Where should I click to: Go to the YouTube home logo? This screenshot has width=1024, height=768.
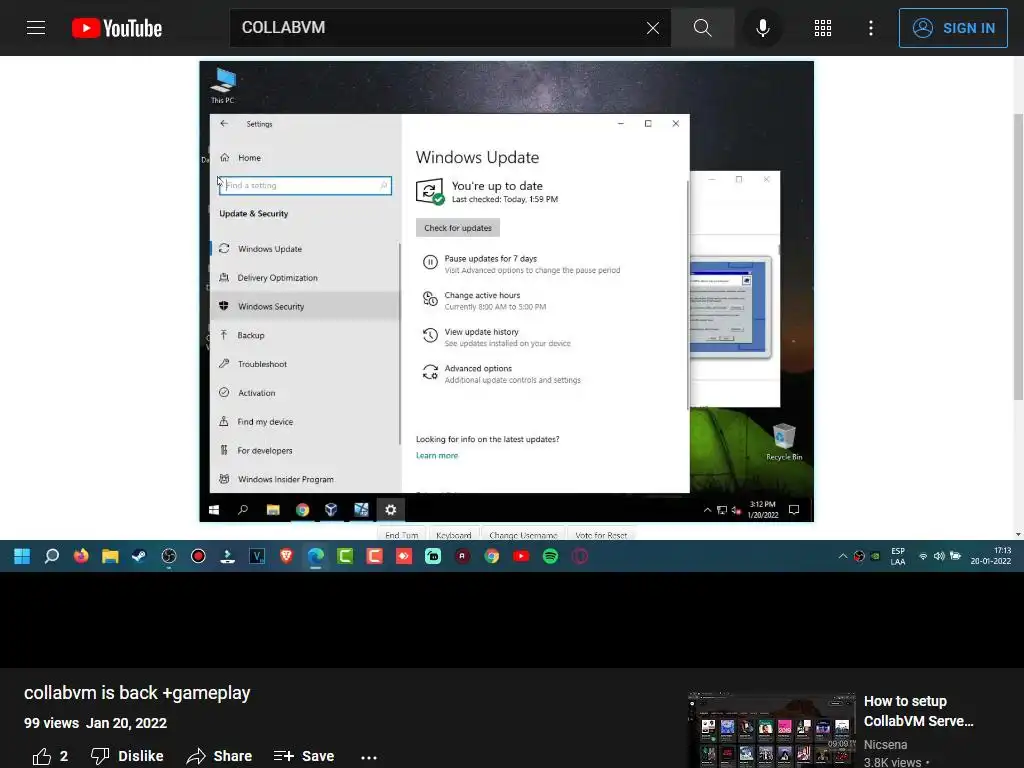pos(117,28)
